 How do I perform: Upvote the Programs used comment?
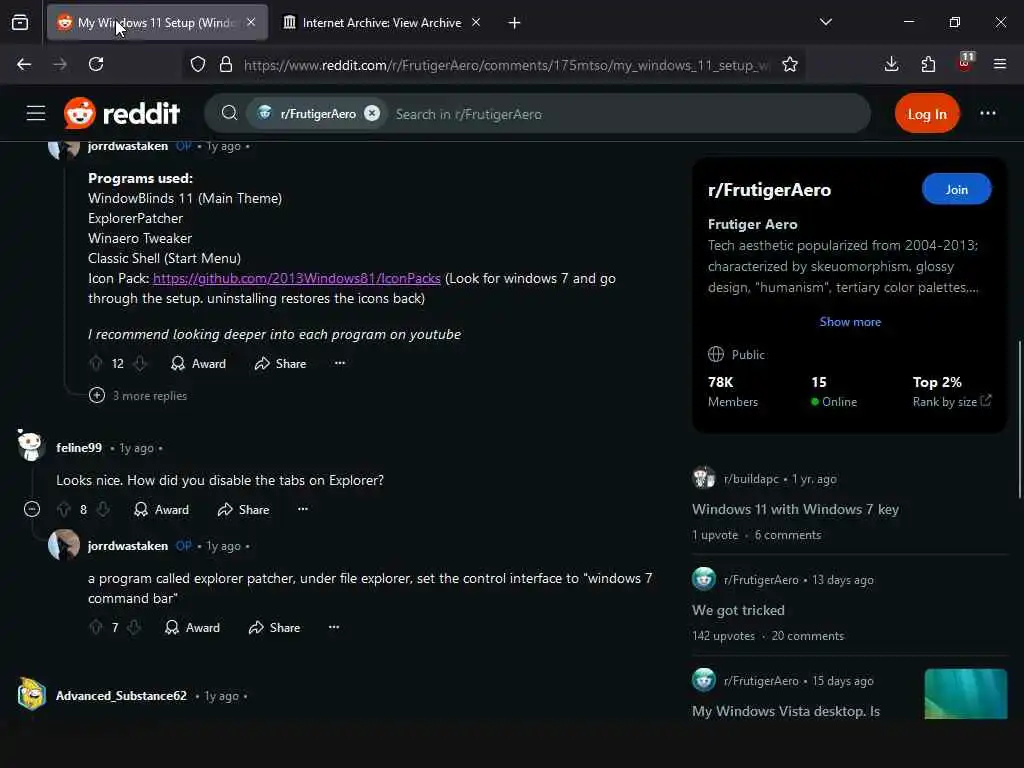tap(96, 364)
